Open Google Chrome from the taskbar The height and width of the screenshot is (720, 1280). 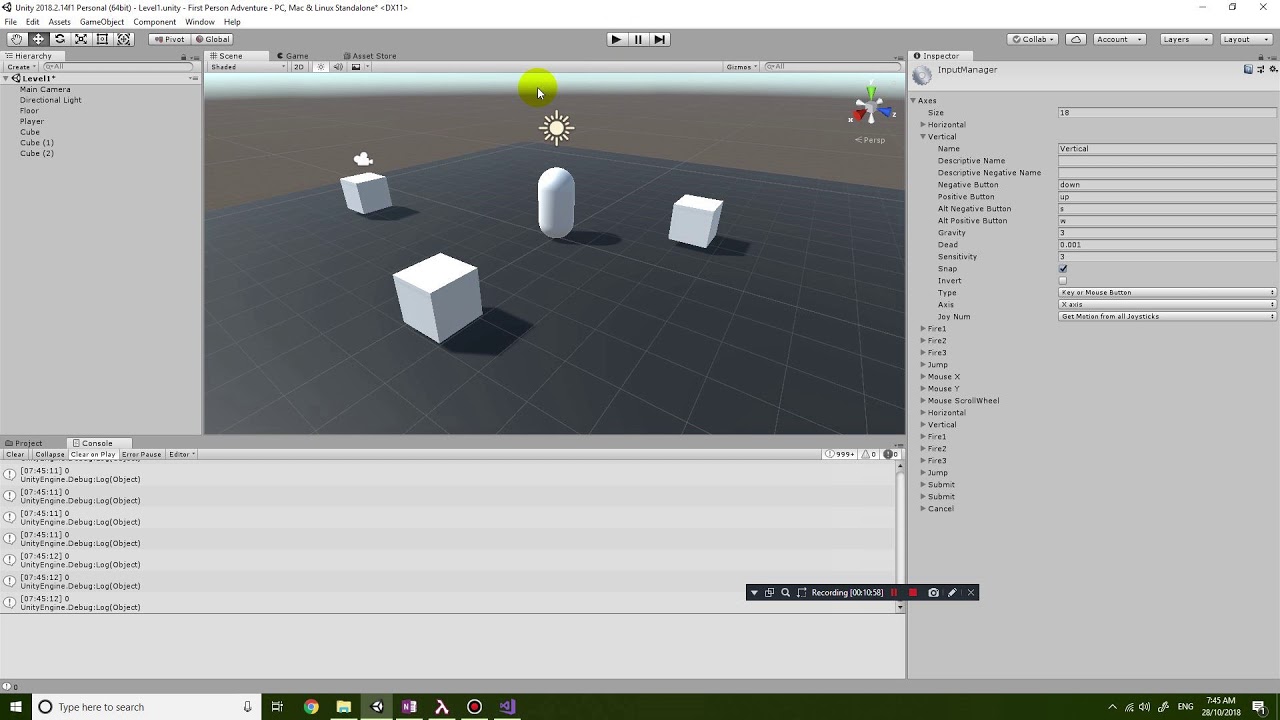311,707
